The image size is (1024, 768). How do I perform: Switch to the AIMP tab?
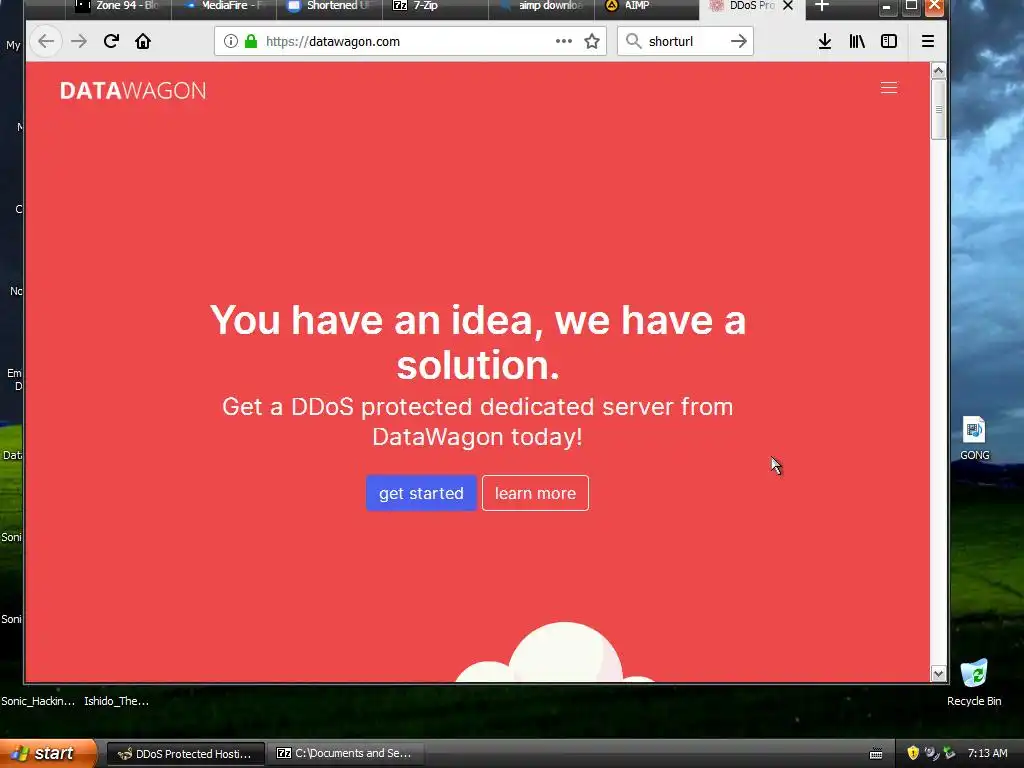tap(647, 7)
